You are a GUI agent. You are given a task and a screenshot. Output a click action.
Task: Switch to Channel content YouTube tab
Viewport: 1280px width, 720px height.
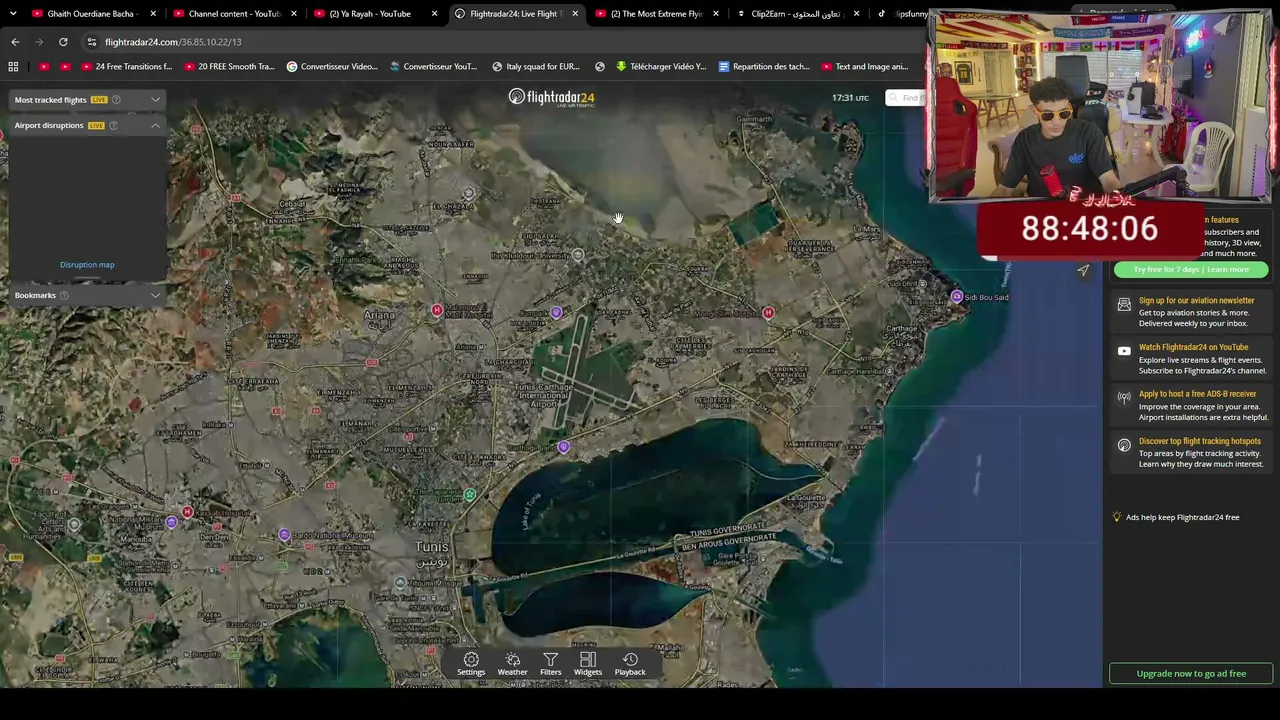(235, 14)
